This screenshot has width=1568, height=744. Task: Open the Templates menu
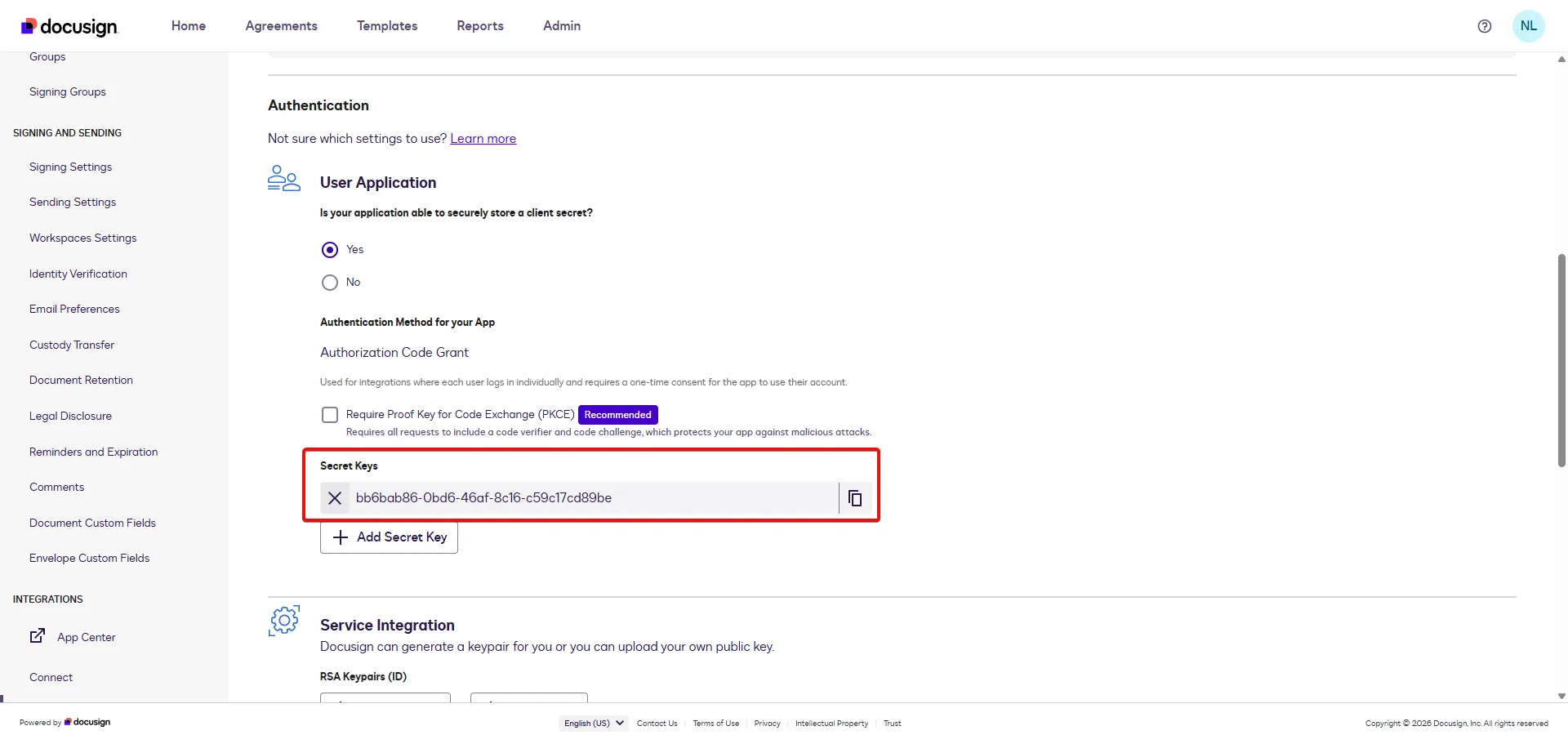[x=387, y=26]
